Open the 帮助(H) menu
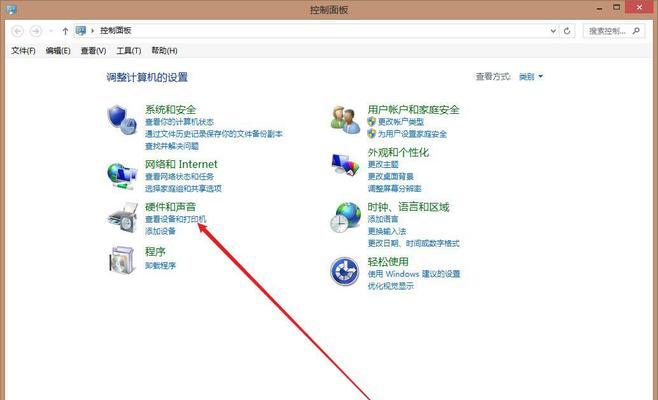Screen dimensions: 658x400 164,51
